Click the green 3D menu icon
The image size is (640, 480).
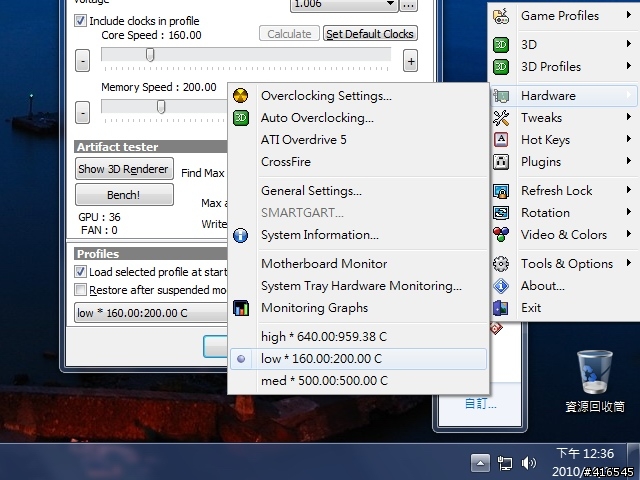(x=501, y=44)
